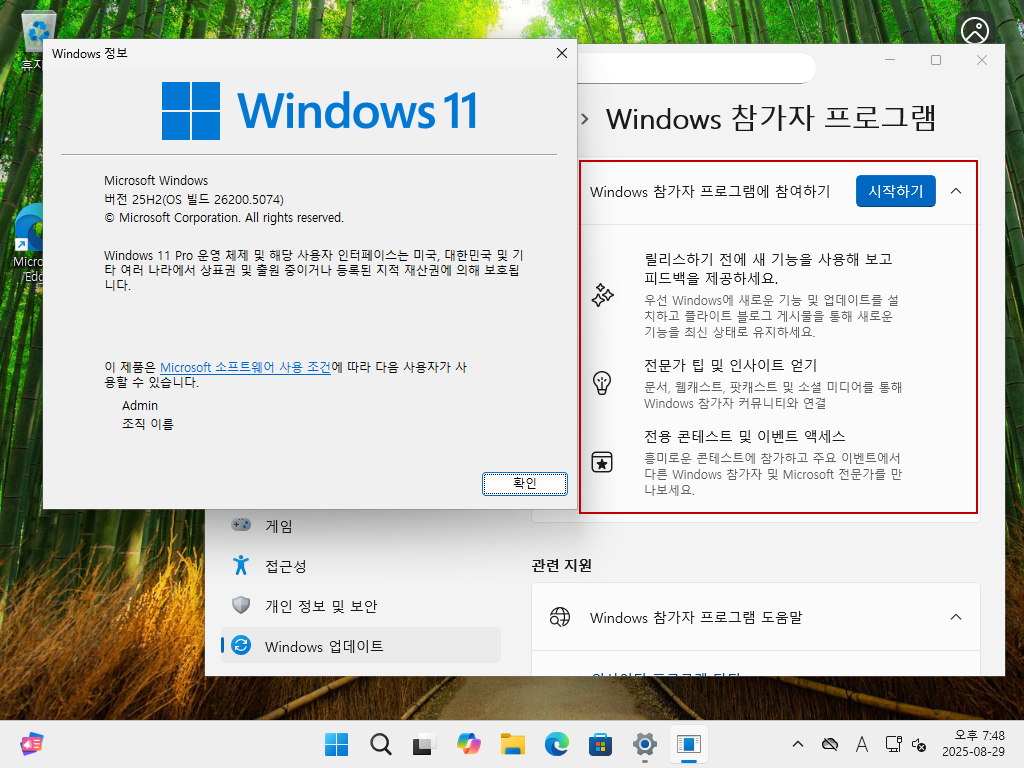The image size is (1024, 768).
Task: Click the shield icon beside 개인 정보 및 보안
Action: coord(241,605)
